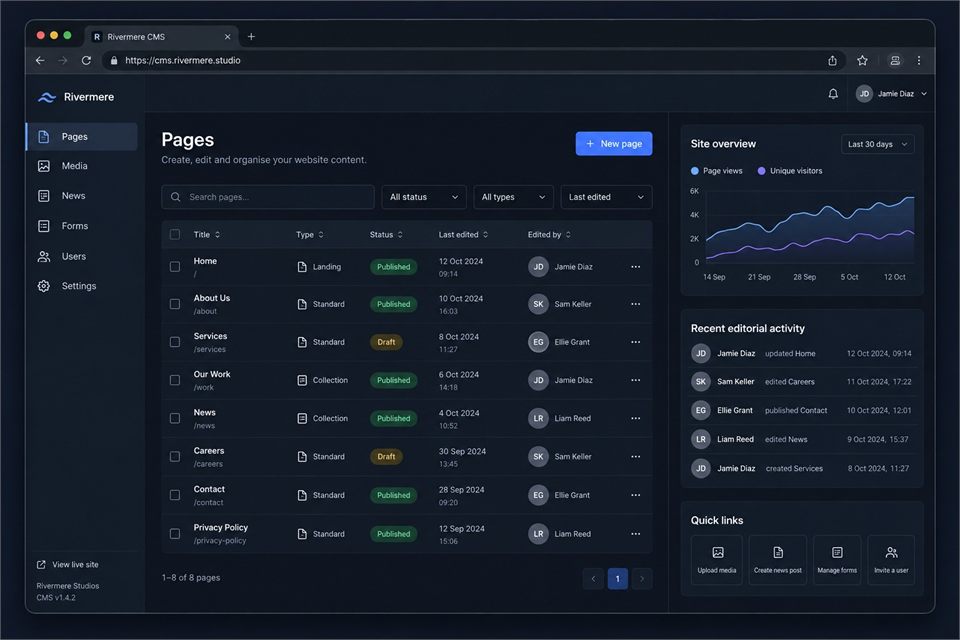Close the Rivermere CMS tab
Image resolution: width=960 pixels, height=640 pixels.
tap(227, 37)
